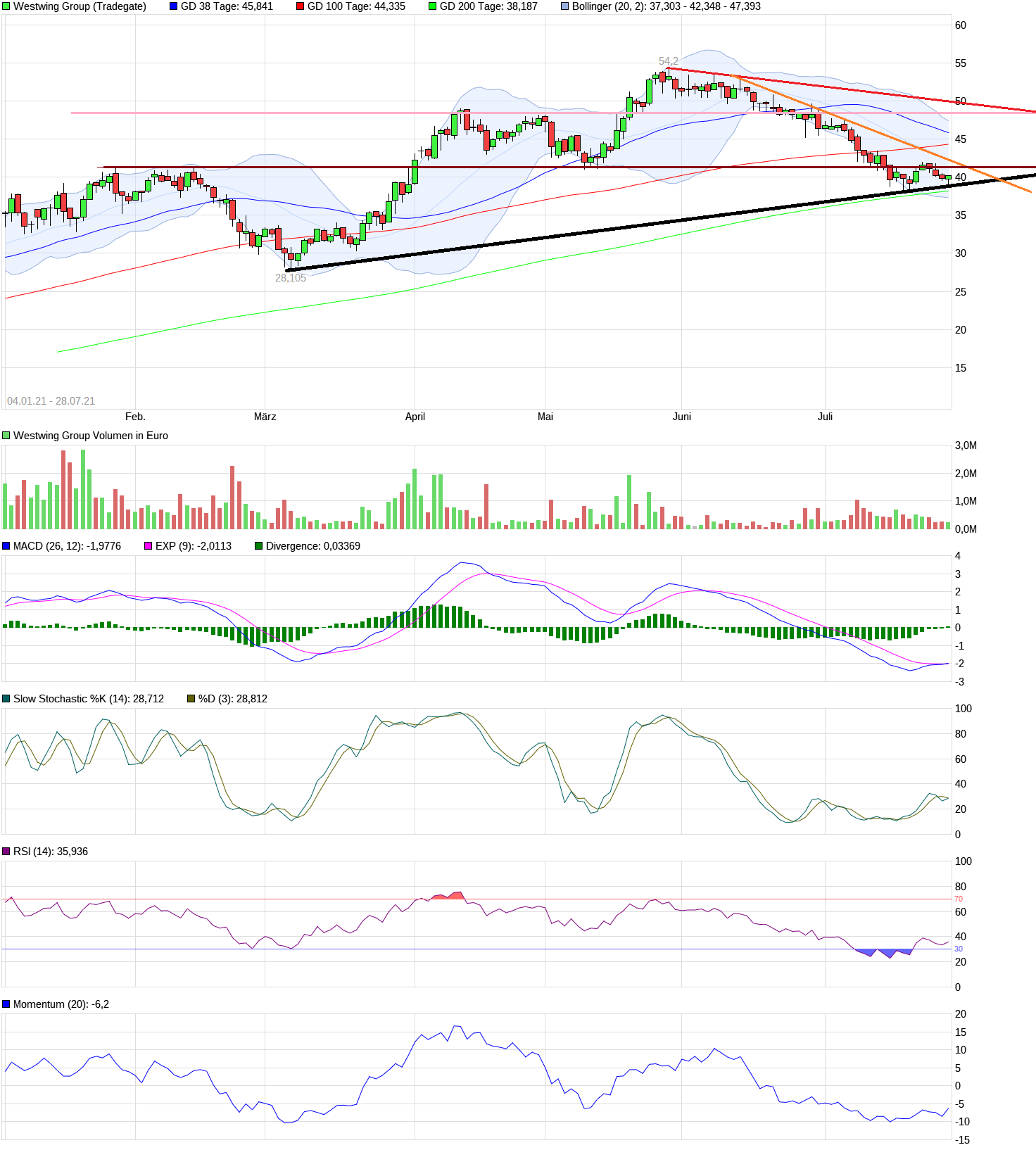Click the 60 price axis label
Image resolution: width=1036 pixels, height=1157 pixels.
(961, 25)
